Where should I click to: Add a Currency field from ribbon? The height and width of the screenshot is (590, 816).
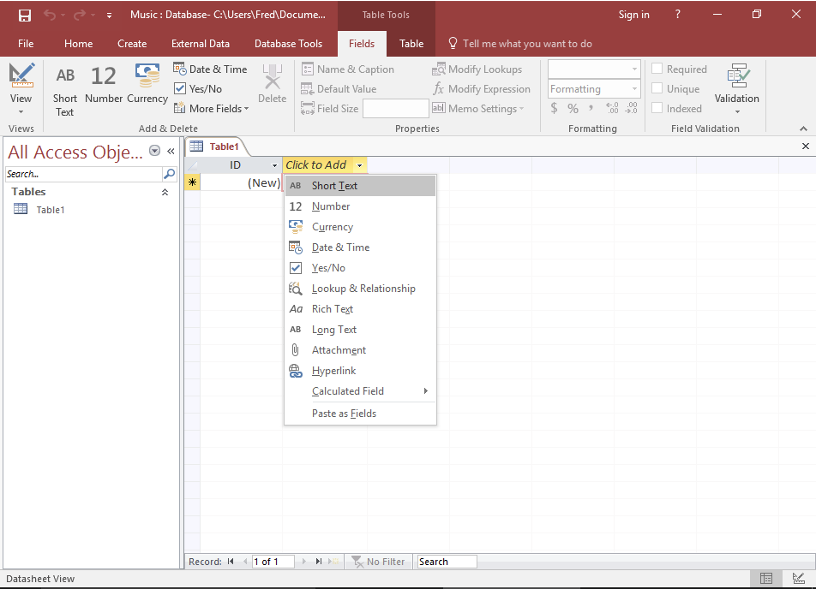pyautogui.click(x=147, y=85)
